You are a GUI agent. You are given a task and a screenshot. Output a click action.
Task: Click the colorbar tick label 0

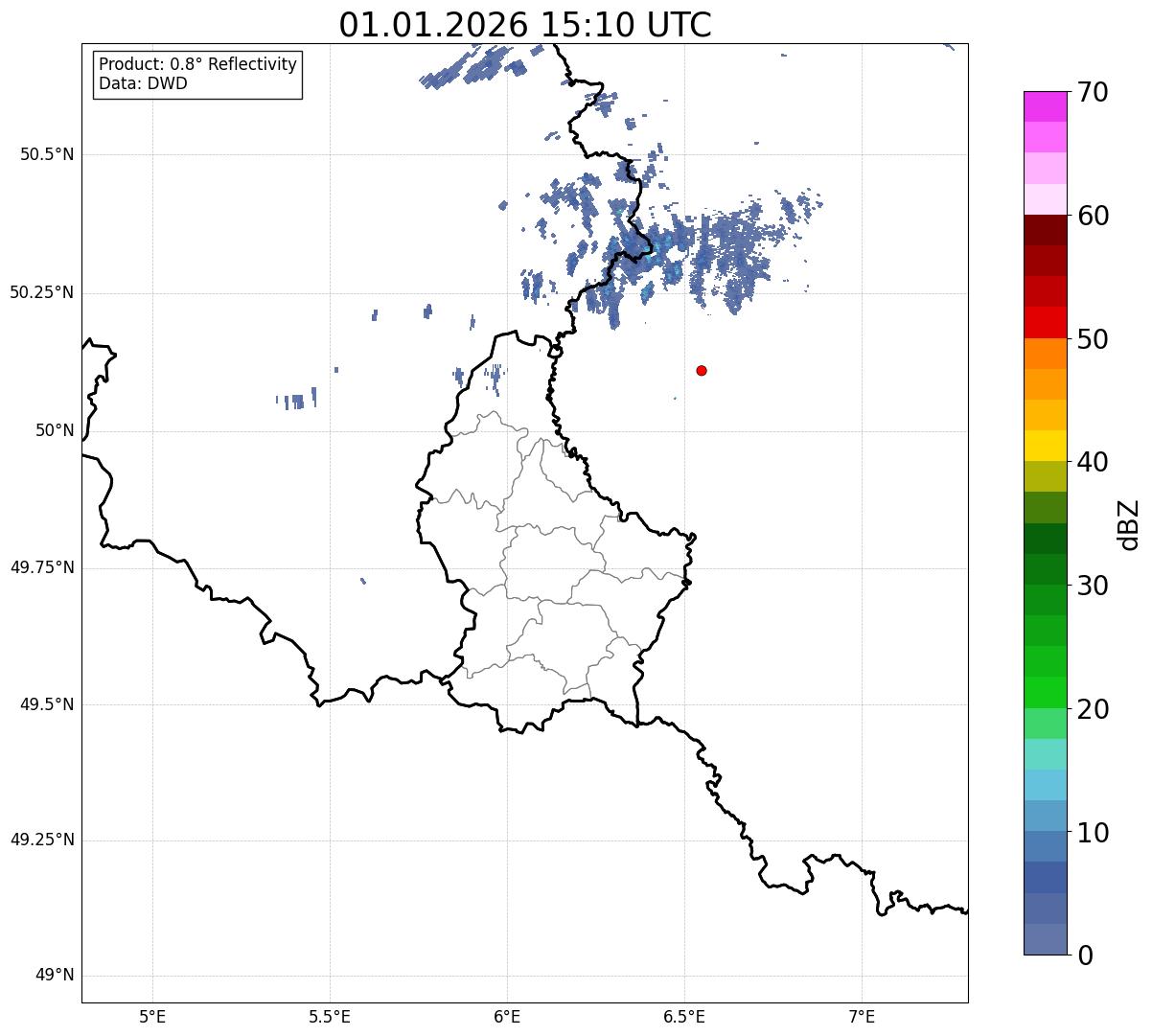coord(1085,955)
